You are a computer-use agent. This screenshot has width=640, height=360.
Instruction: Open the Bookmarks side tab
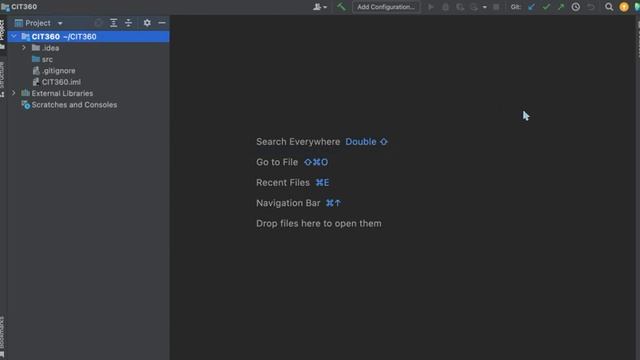pyautogui.click(x=2, y=337)
